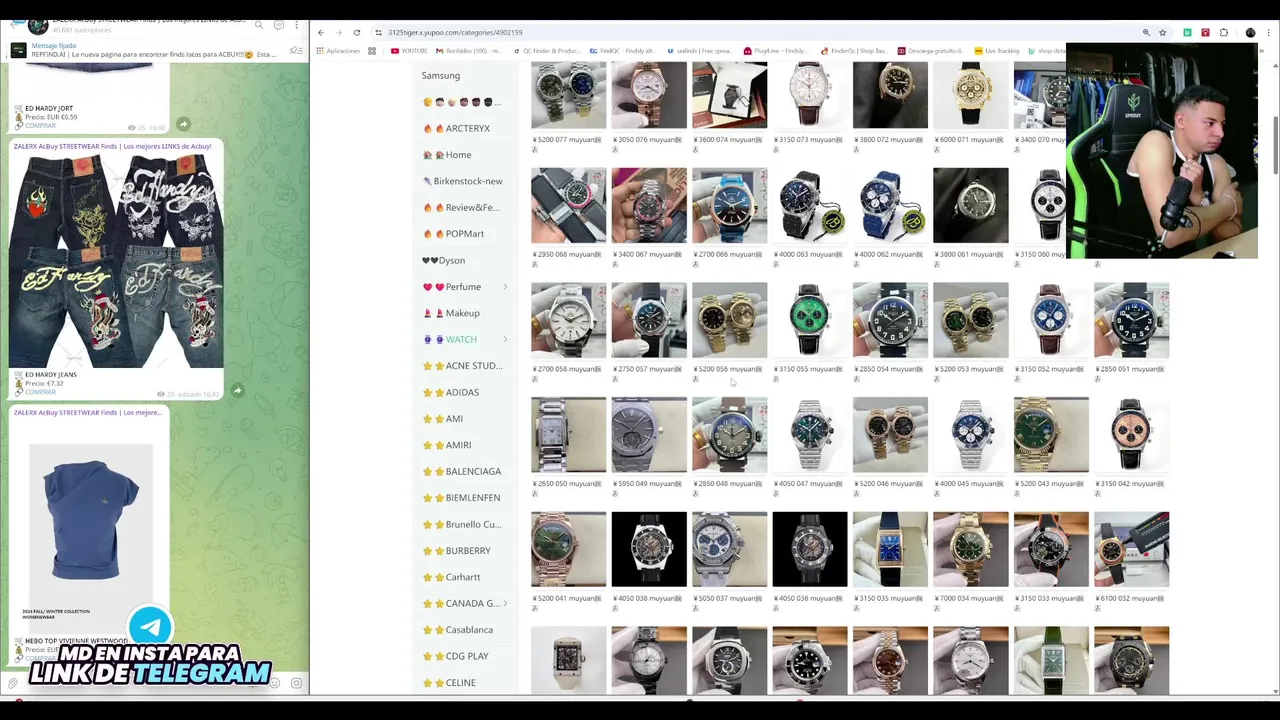Viewport: 1280px width, 720px height.
Task: Expand the Perfume category arrow
Action: (505, 287)
